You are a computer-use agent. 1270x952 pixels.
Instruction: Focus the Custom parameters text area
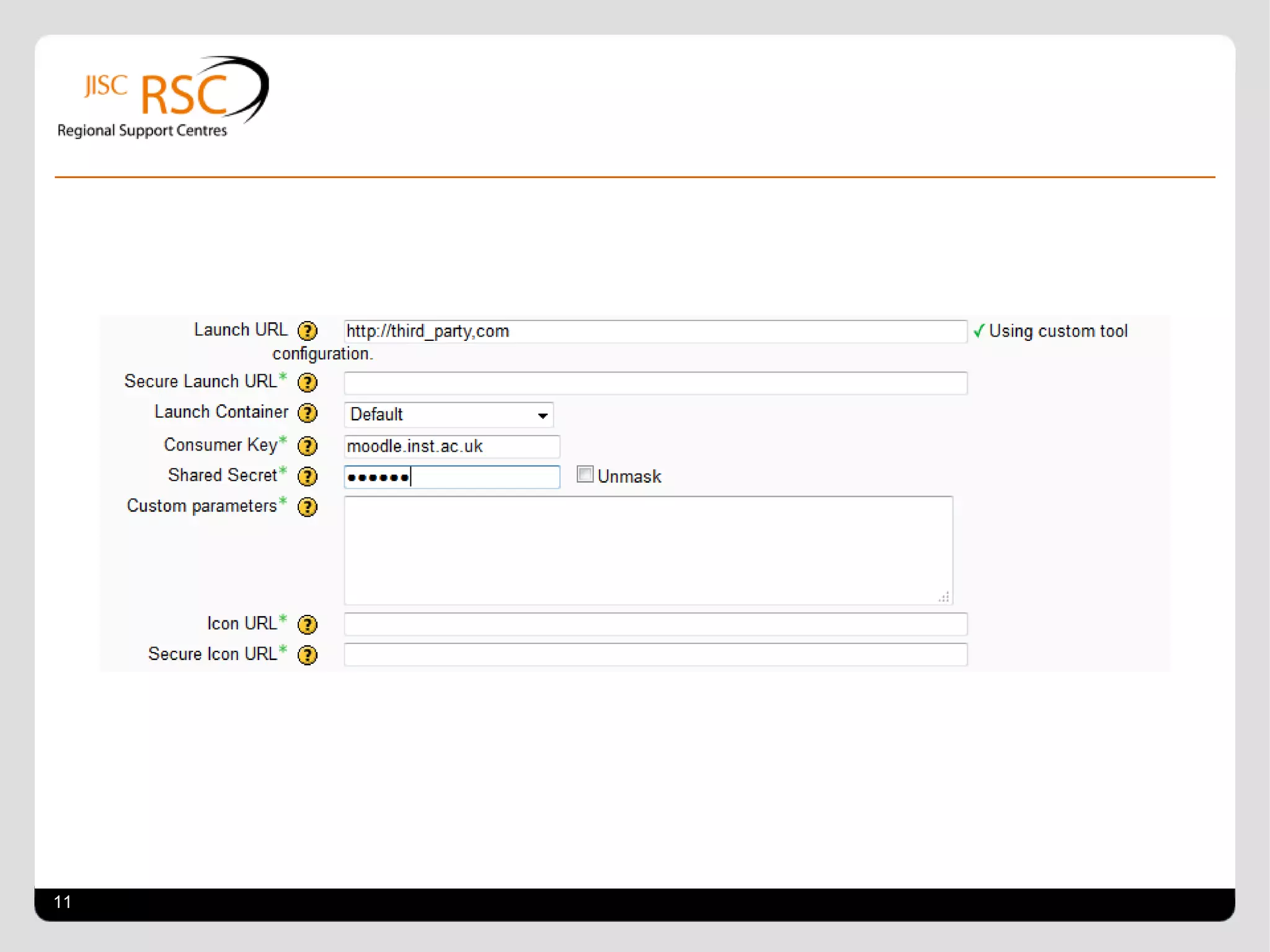coord(649,550)
